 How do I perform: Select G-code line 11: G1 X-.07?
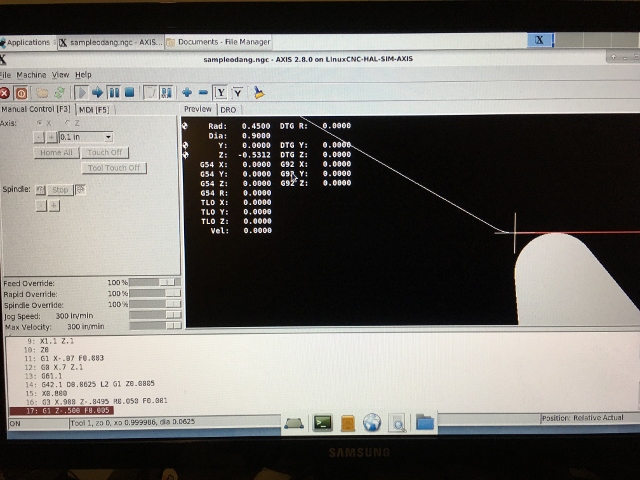pos(64,358)
